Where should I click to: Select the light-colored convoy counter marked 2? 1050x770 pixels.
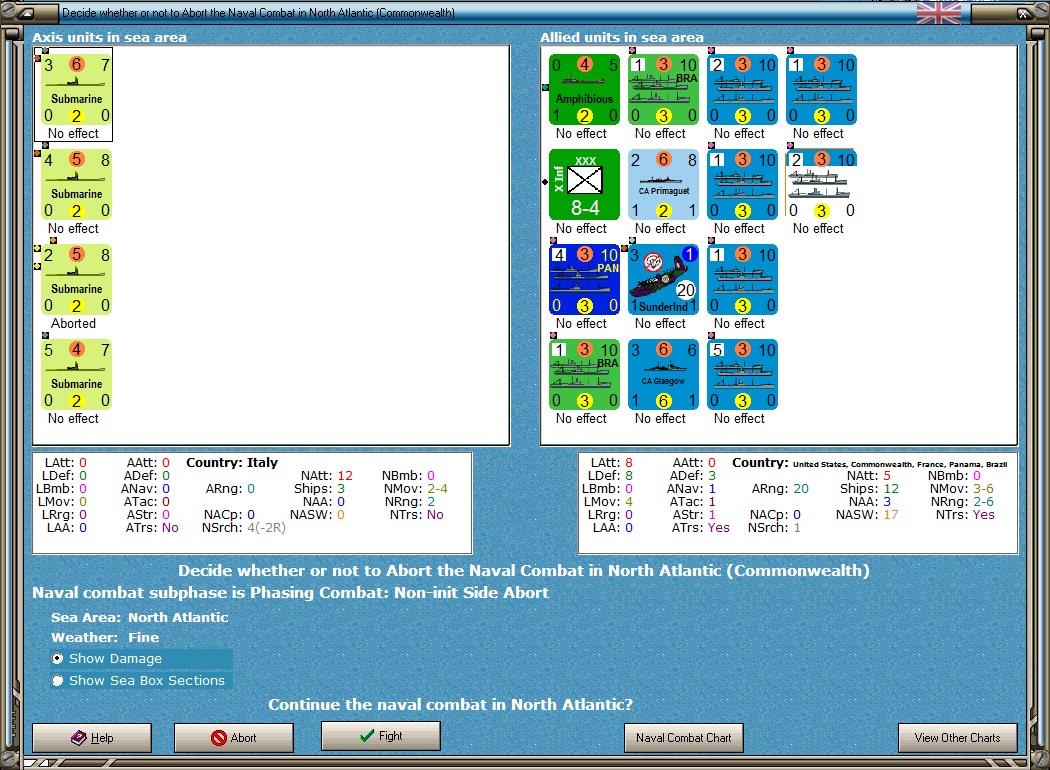[822, 185]
